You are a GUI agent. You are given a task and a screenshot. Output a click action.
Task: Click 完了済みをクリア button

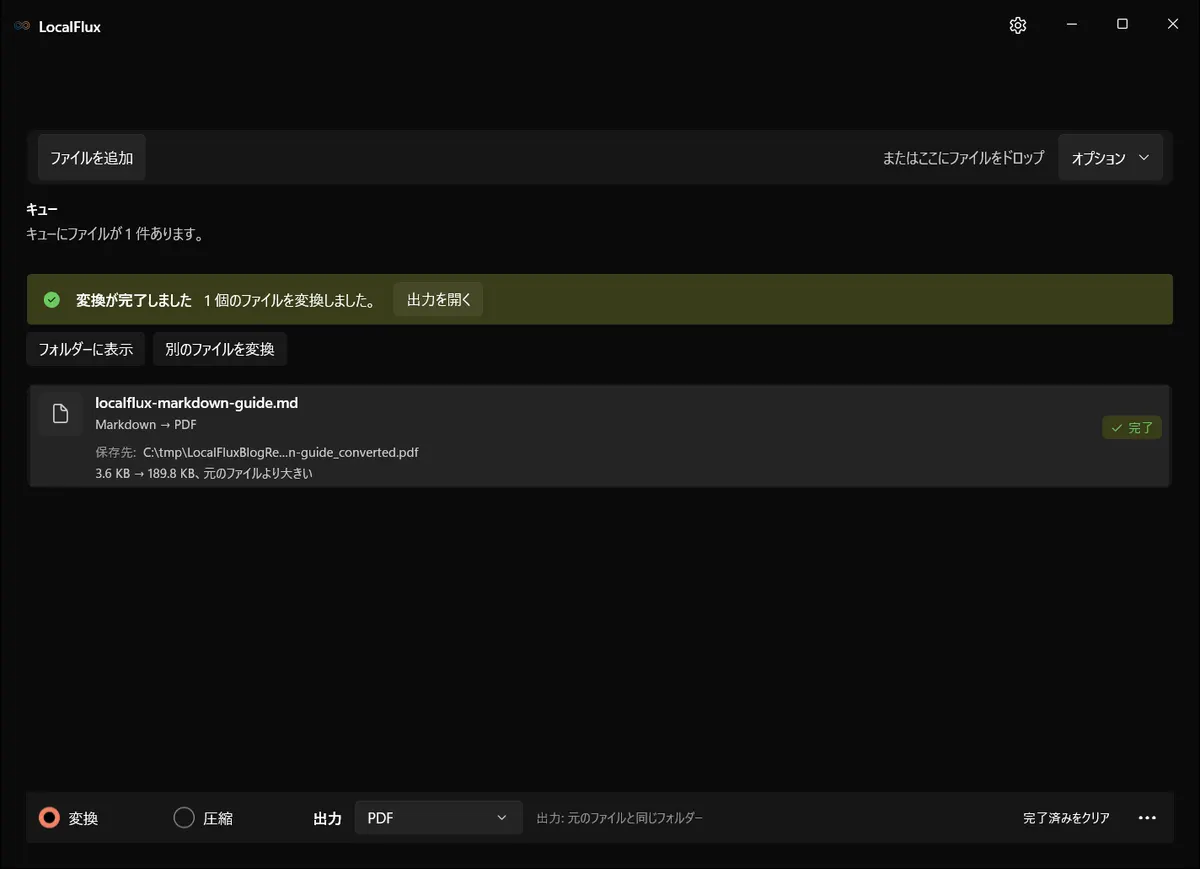[1066, 818]
